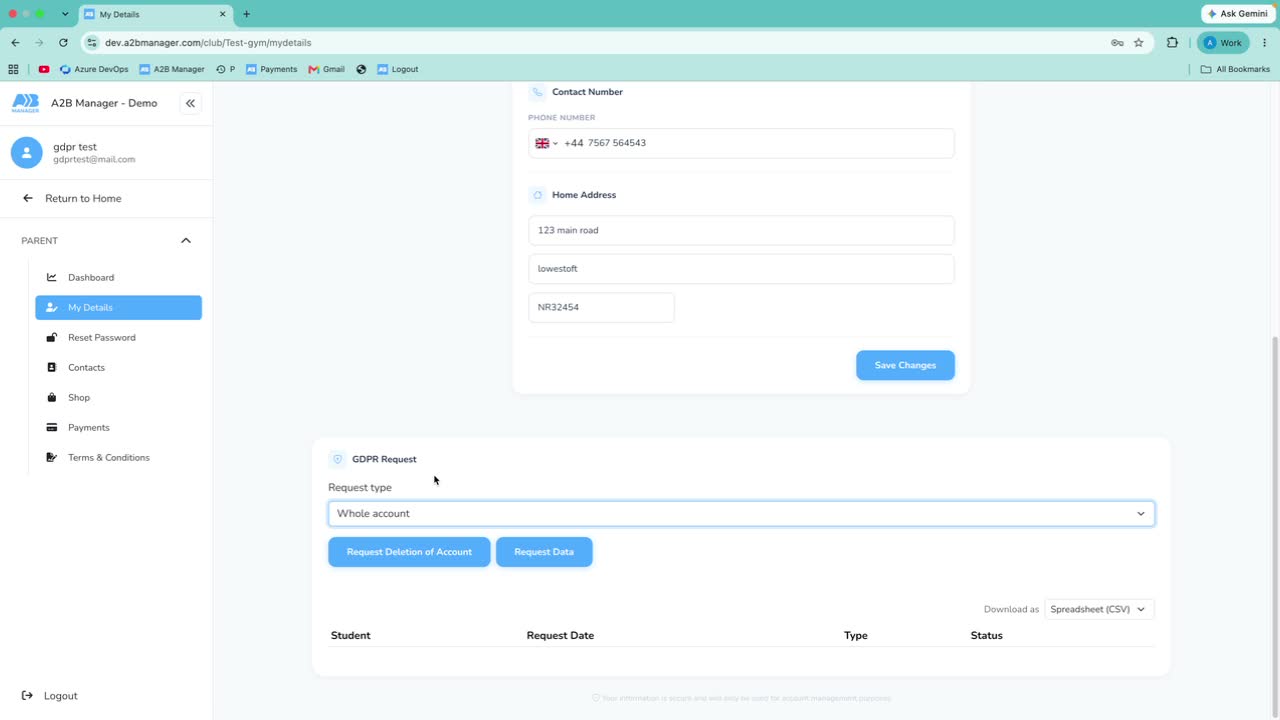
Task: Collapse the PARENT section chevron
Action: (185, 241)
